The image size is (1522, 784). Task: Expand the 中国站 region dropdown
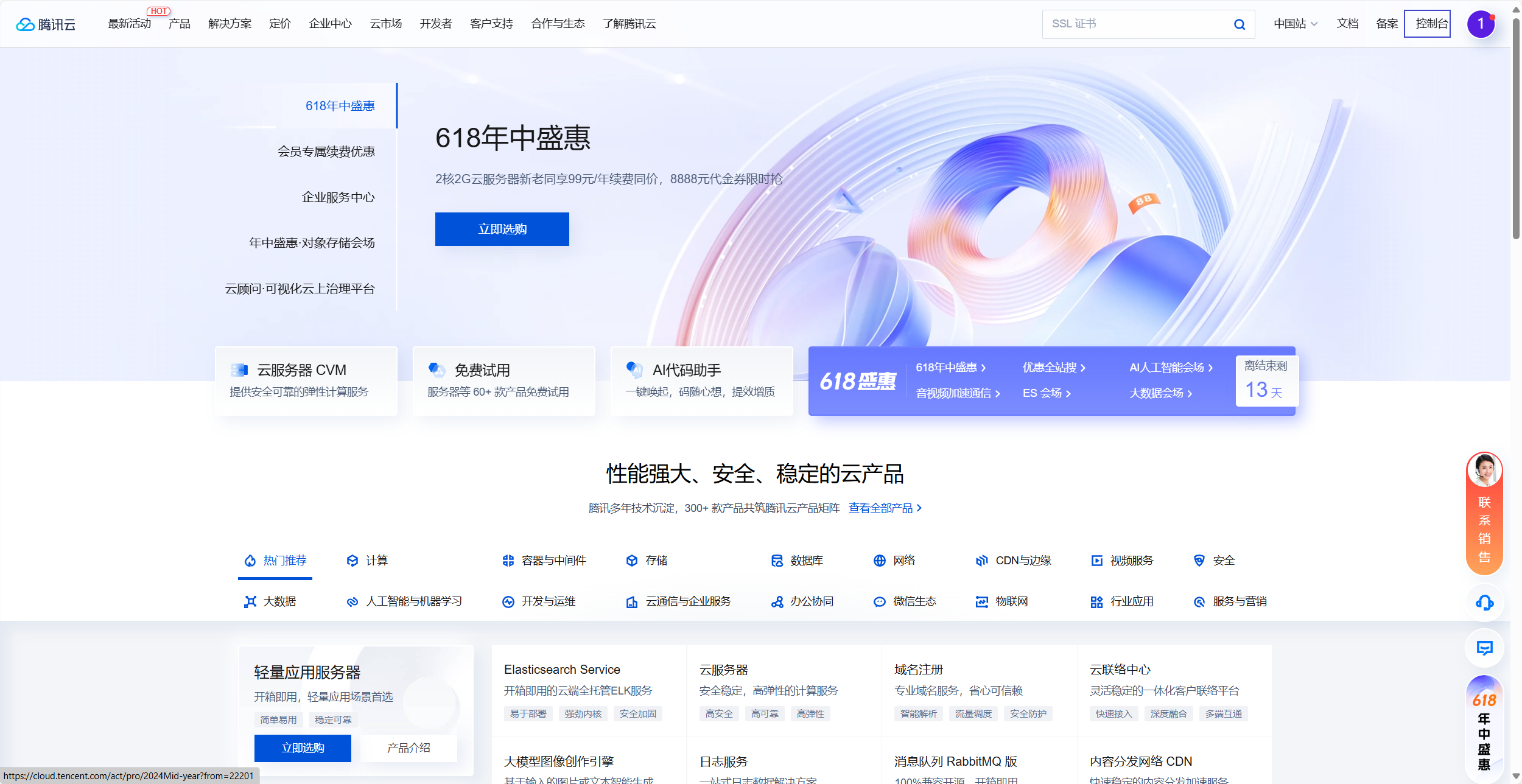coord(1296,24)
